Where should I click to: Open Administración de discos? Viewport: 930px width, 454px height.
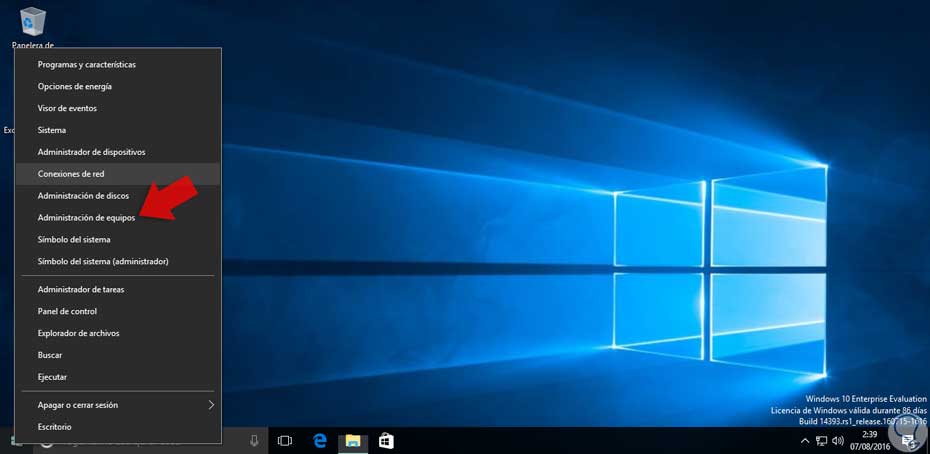[x=117, y=196]
